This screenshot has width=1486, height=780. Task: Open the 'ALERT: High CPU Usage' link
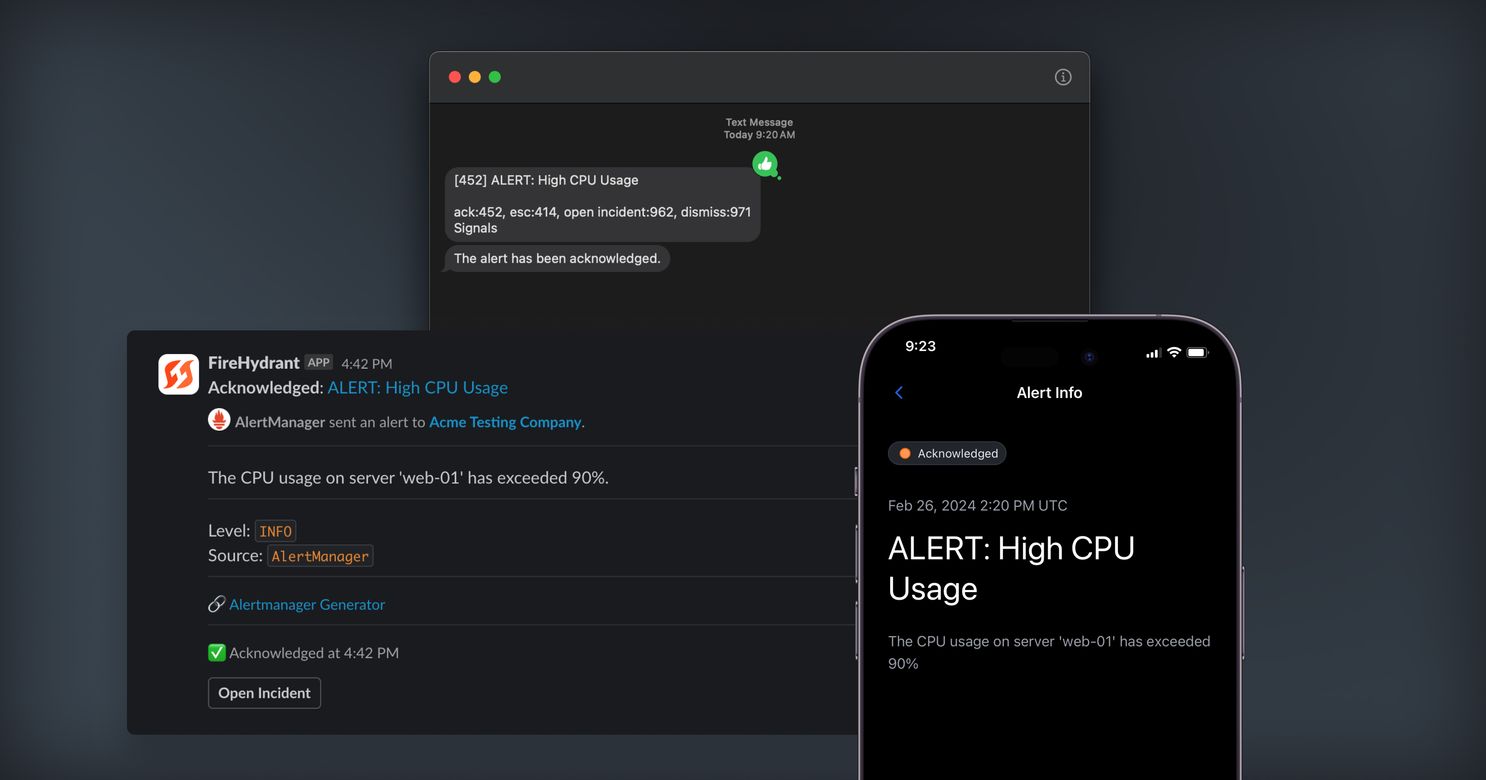tap(418, 387)
